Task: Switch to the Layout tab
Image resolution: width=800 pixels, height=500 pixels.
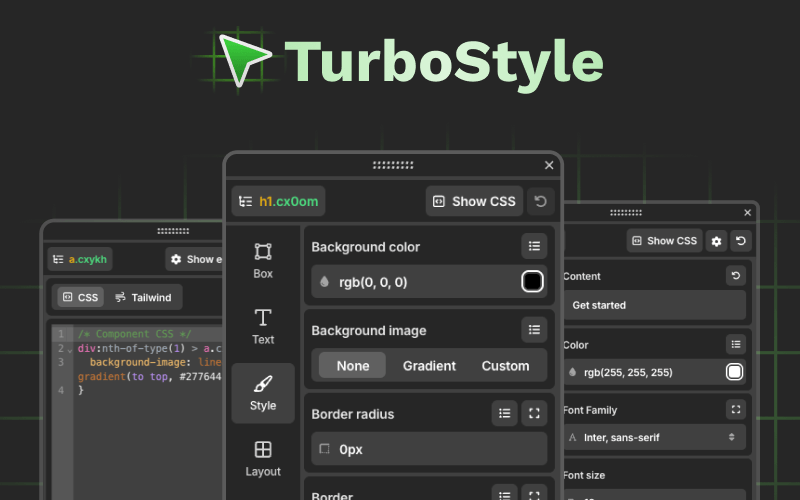Action: coord(263,459)
